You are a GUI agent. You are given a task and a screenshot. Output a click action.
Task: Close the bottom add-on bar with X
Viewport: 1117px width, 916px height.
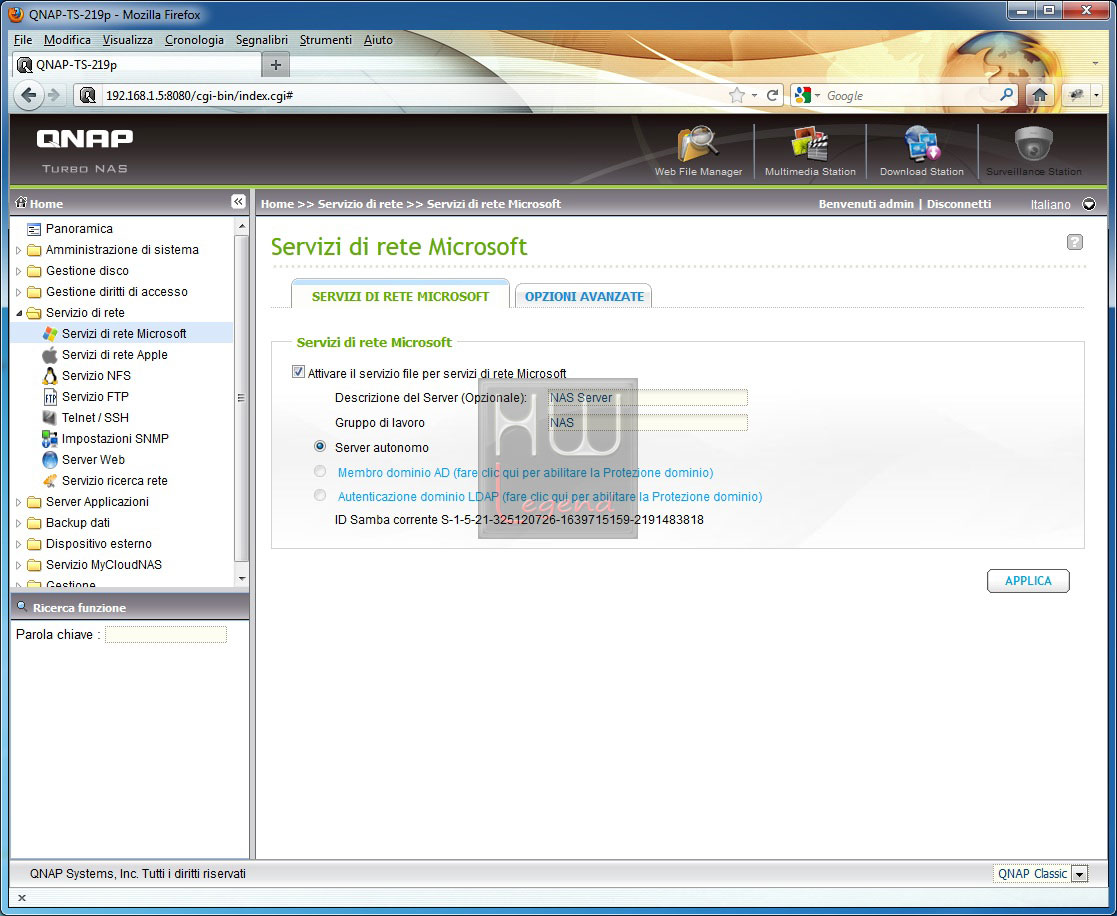click(21, 897)
